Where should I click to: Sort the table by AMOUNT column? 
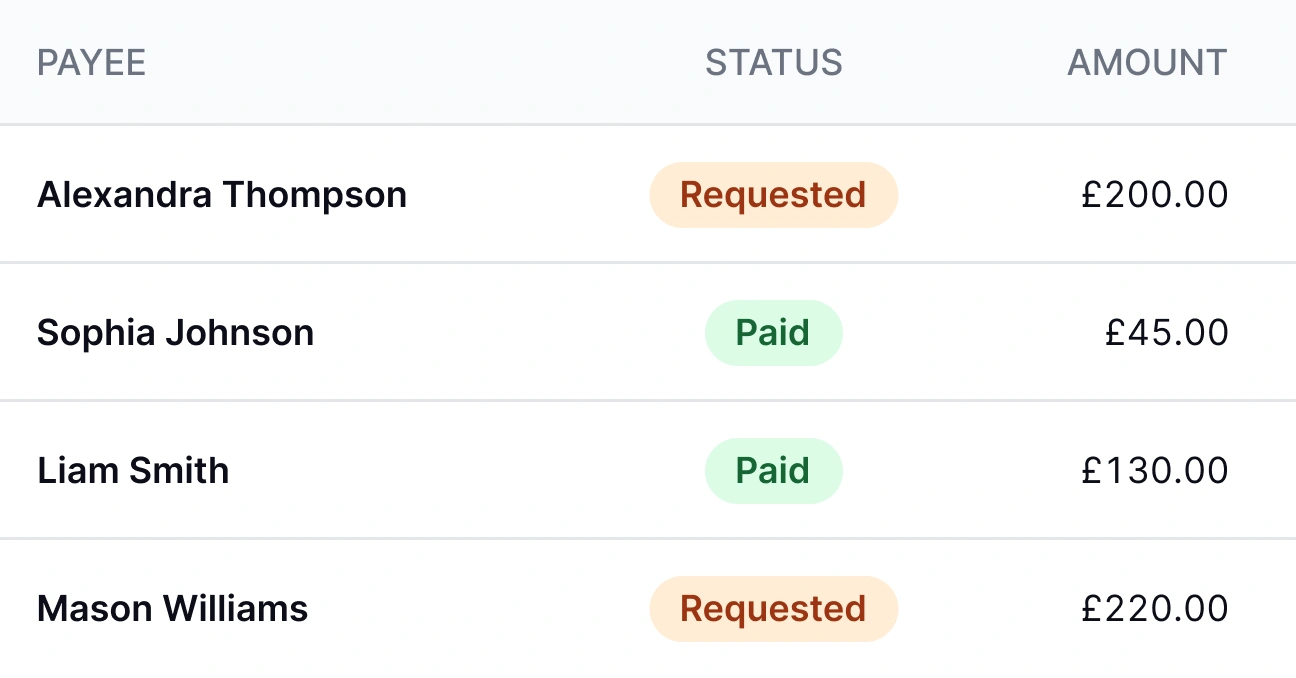click(x=1147, y=62)
